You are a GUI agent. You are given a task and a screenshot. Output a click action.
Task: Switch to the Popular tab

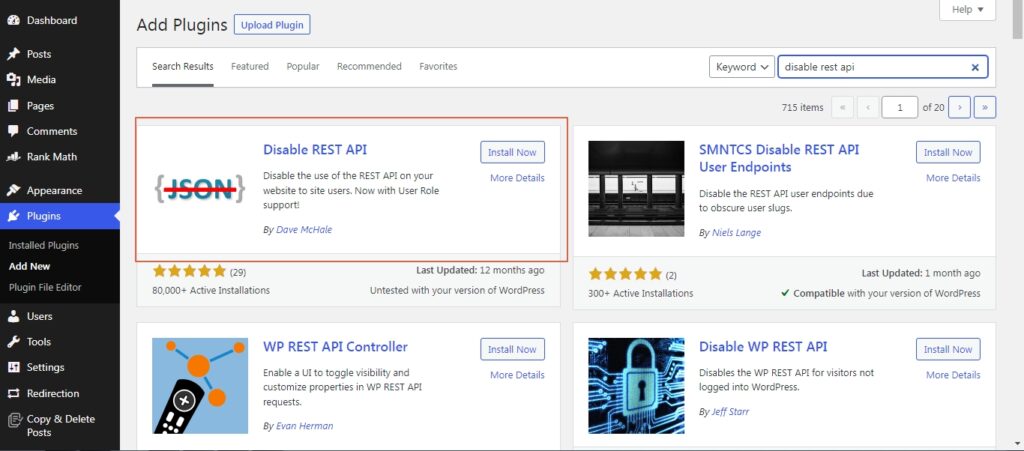click(303, 67)
